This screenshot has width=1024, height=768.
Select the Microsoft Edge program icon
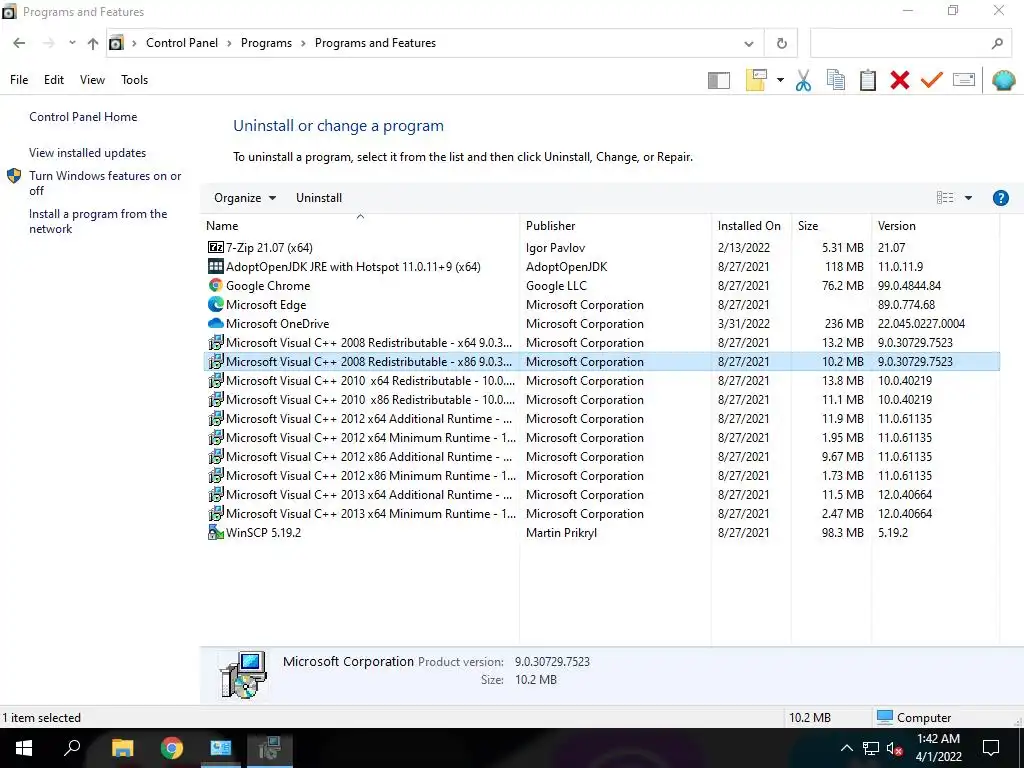tap(216, 304)
